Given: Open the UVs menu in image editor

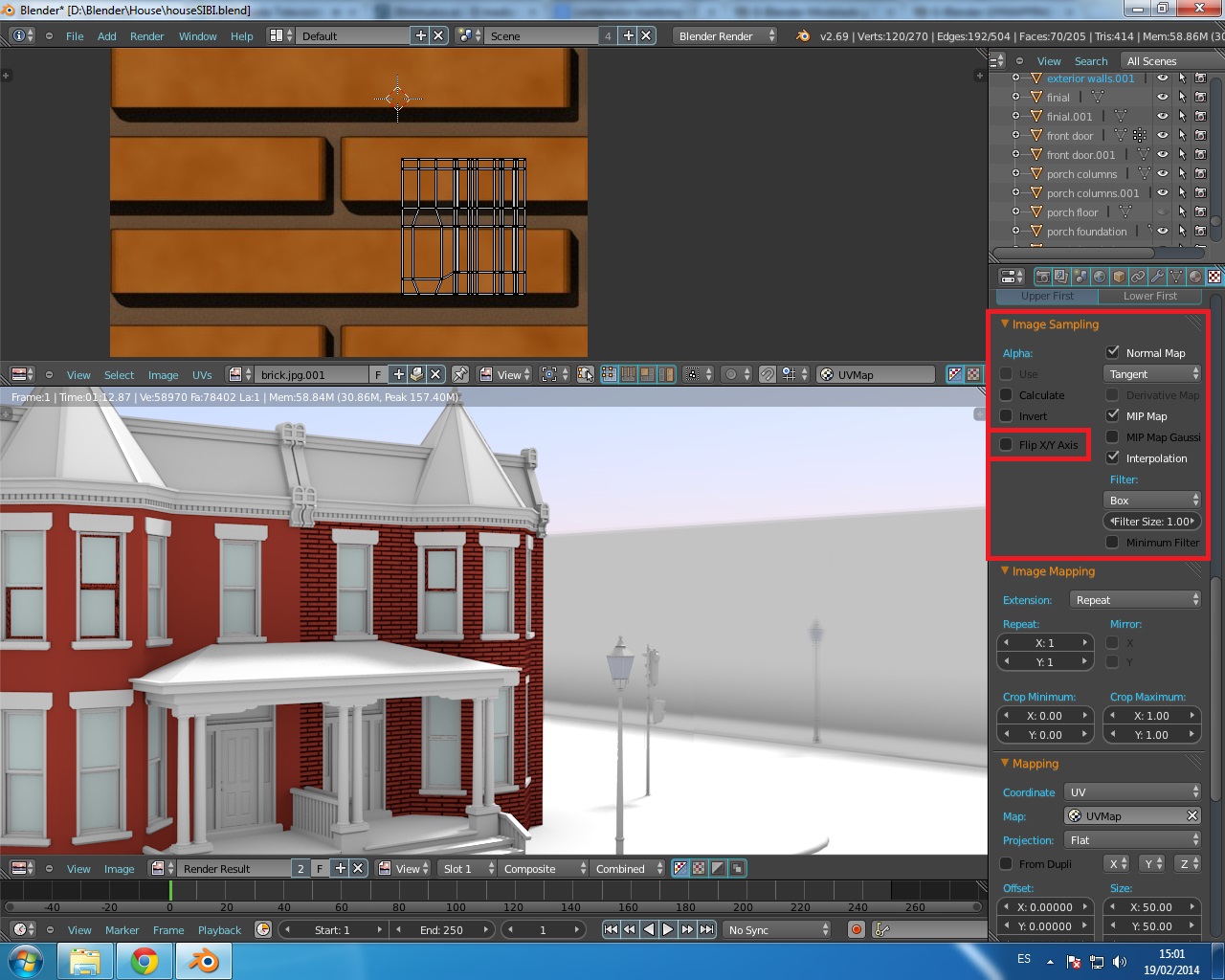Looking at the screenshot, I should pos(202,375).
